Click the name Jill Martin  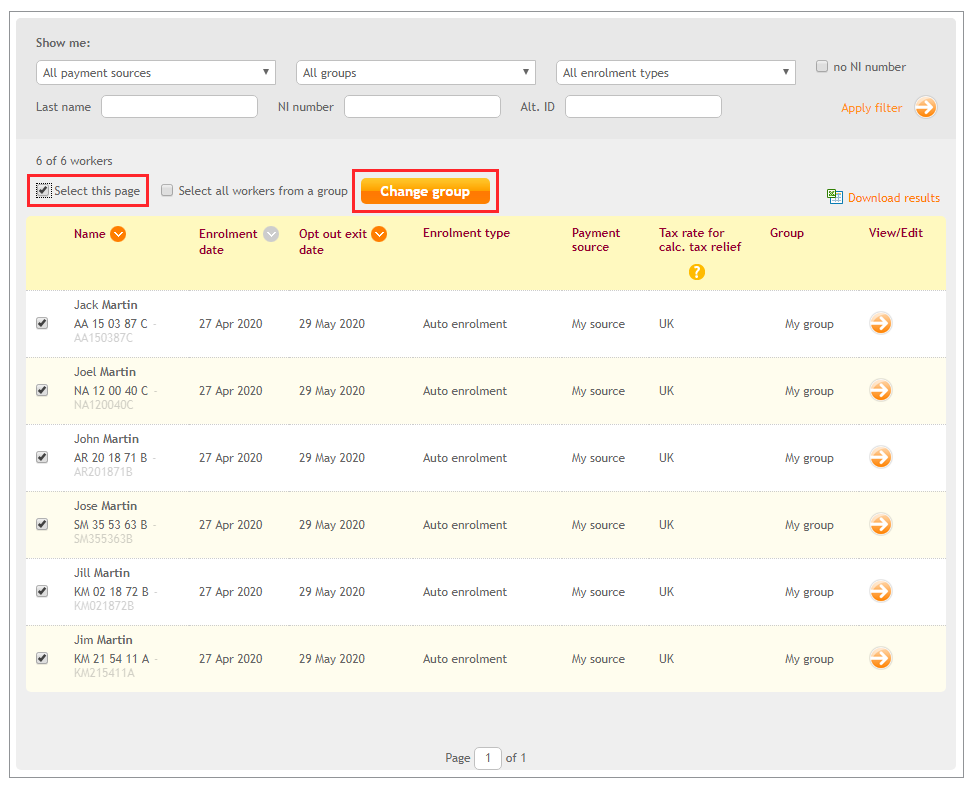(x=102, y=573)
